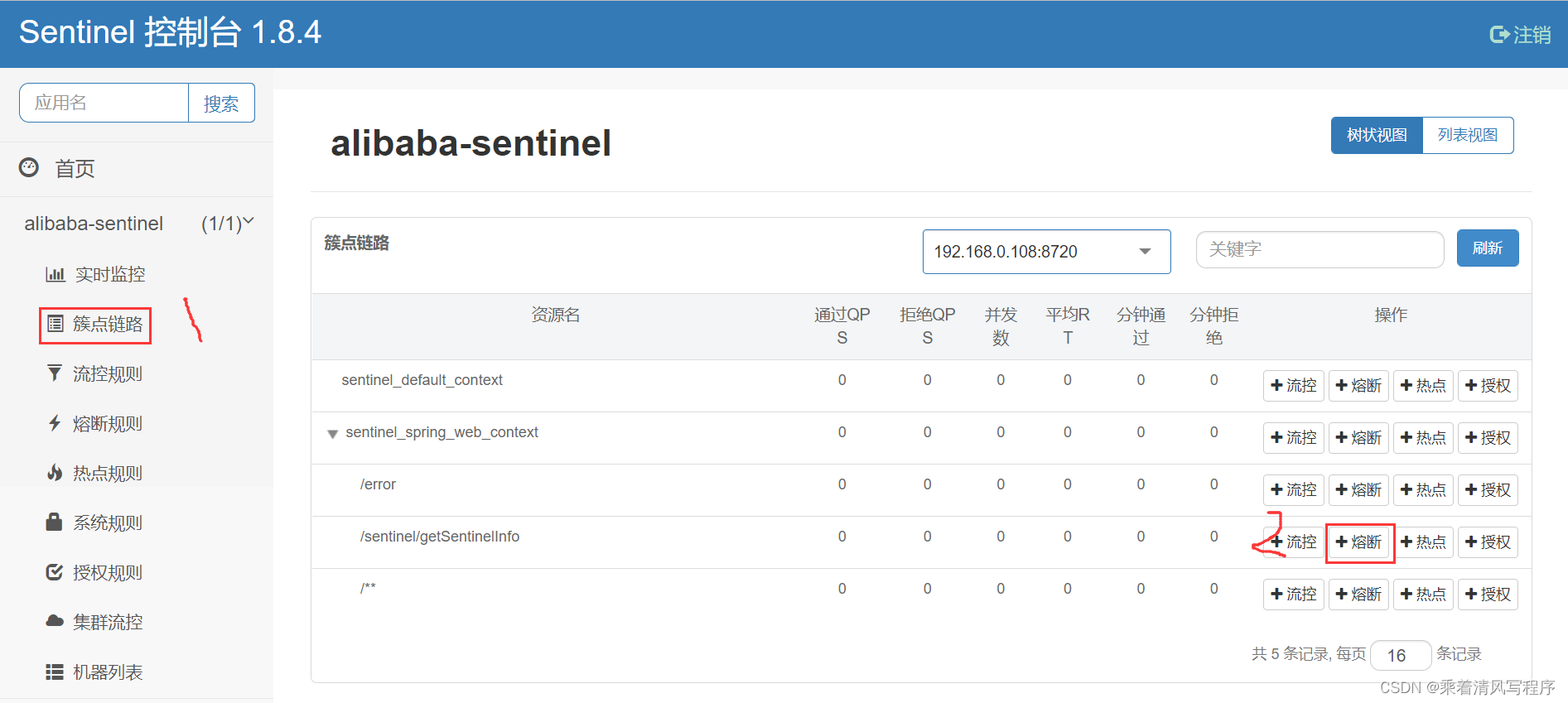This screenshot has height=703, width=1568.
Task: Click the lock icon for 系统规则
Action: 54,522
